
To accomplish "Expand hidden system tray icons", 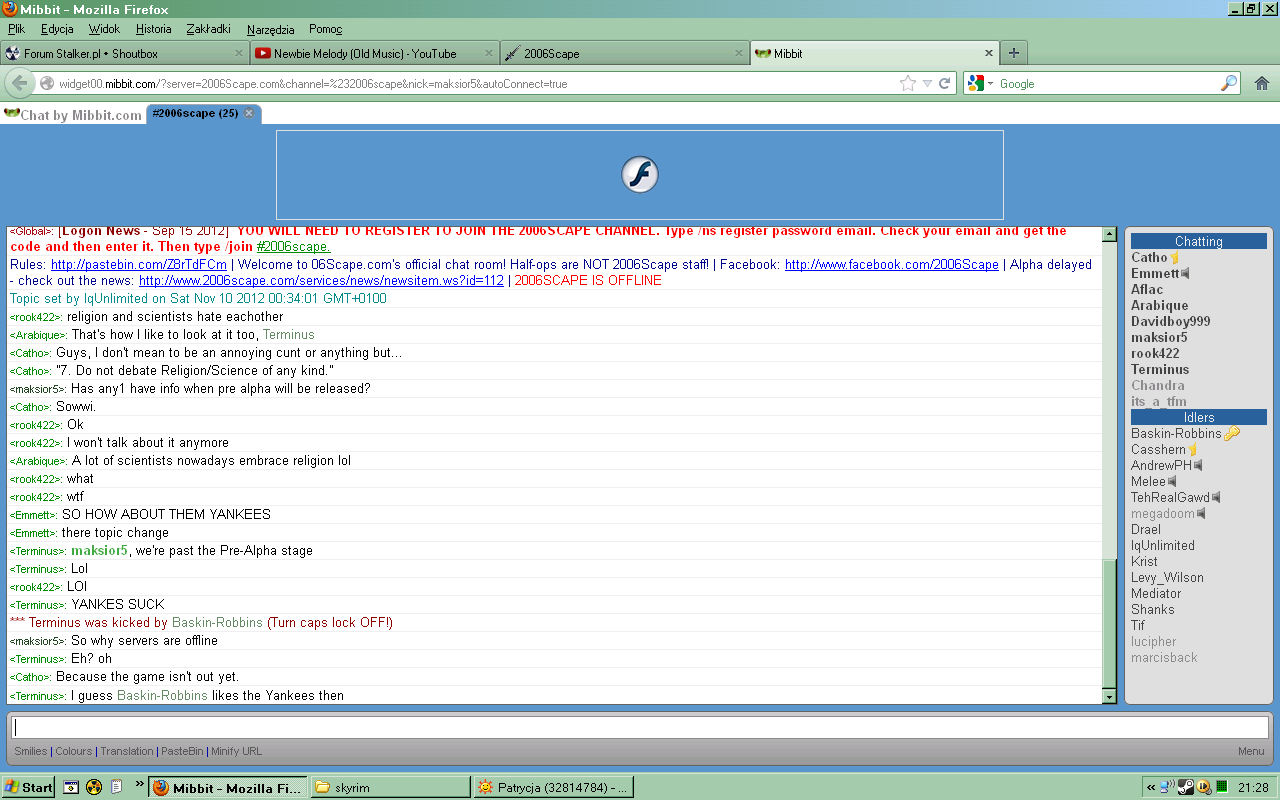I will pos(1151,788).
